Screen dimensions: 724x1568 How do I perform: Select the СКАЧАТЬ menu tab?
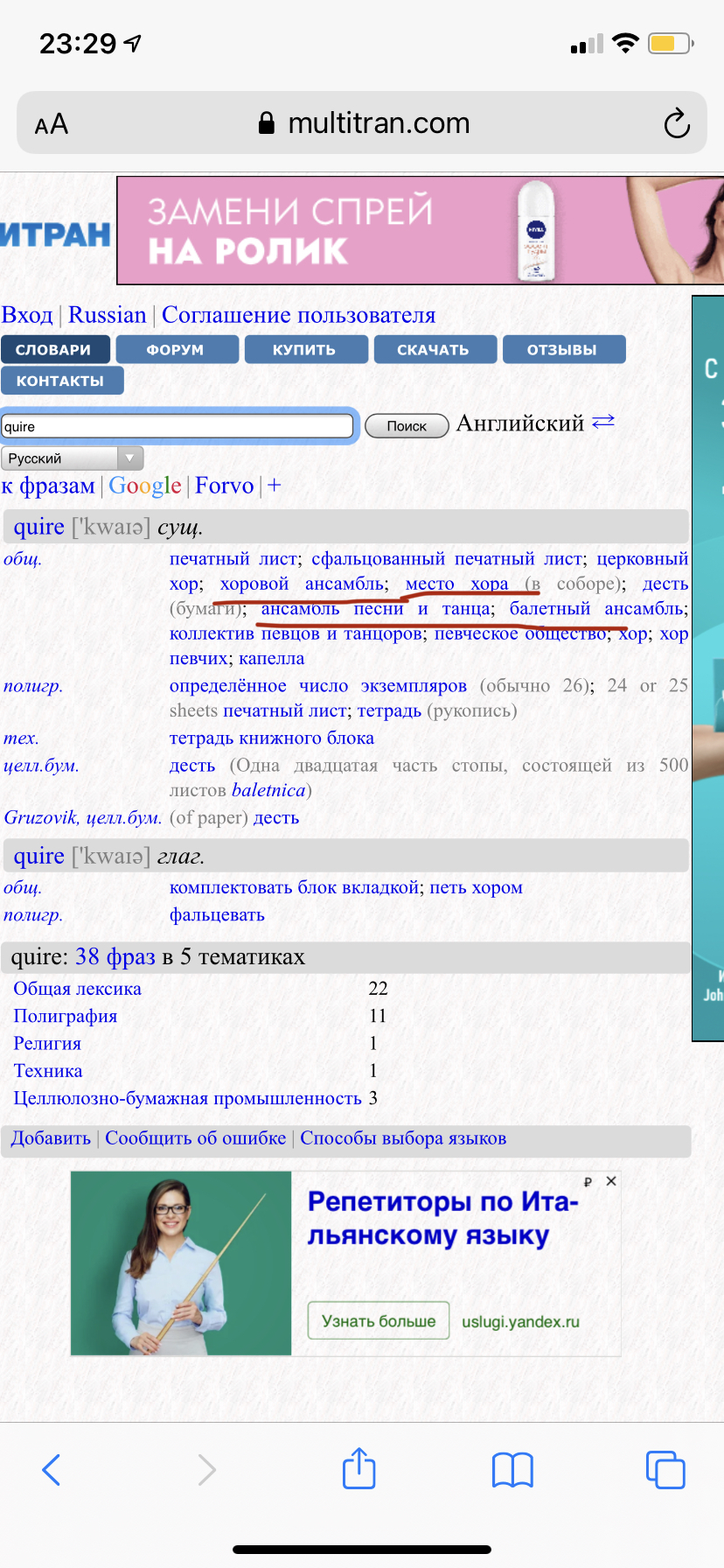coord(434,350)
